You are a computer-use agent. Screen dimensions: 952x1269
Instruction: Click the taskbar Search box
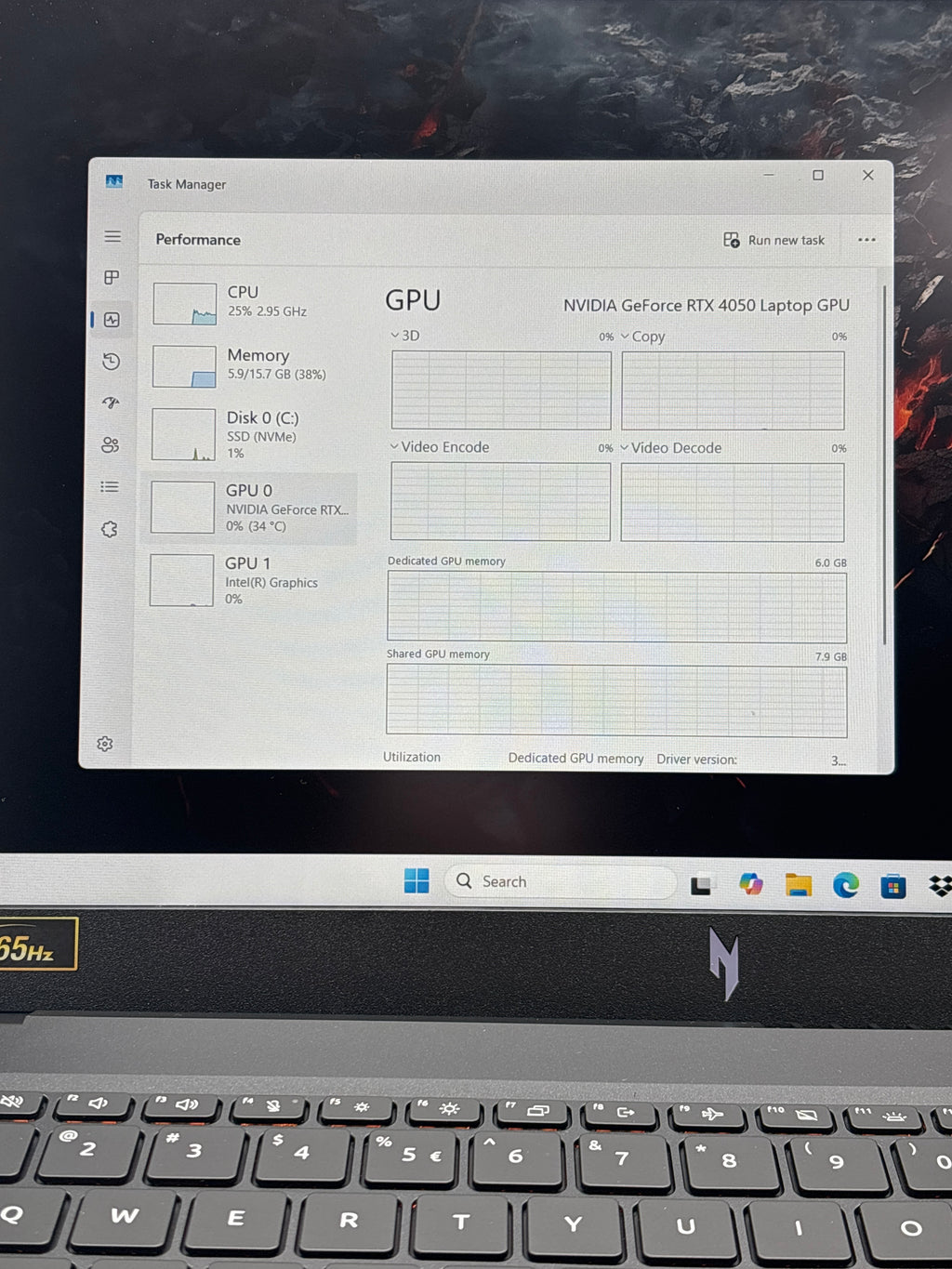(561, 881)
